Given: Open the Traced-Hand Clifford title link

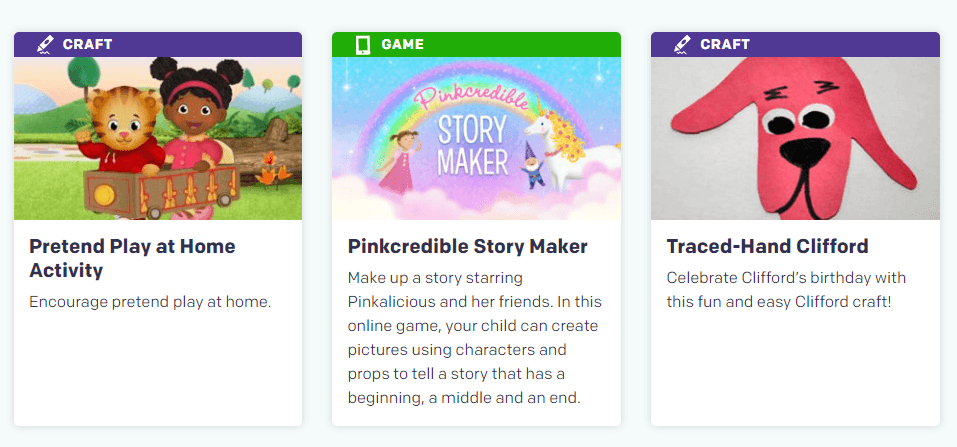Looking at the screenshot, I should tap(767, 247).
